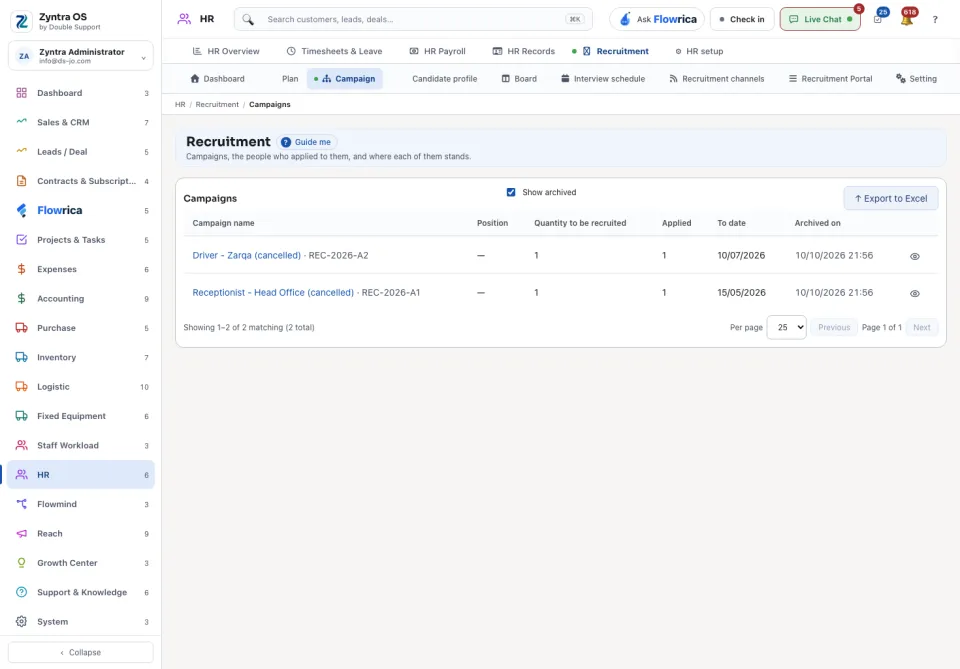Open Live Chat
Screen dimensions: 960x669
tap(820, 19)
